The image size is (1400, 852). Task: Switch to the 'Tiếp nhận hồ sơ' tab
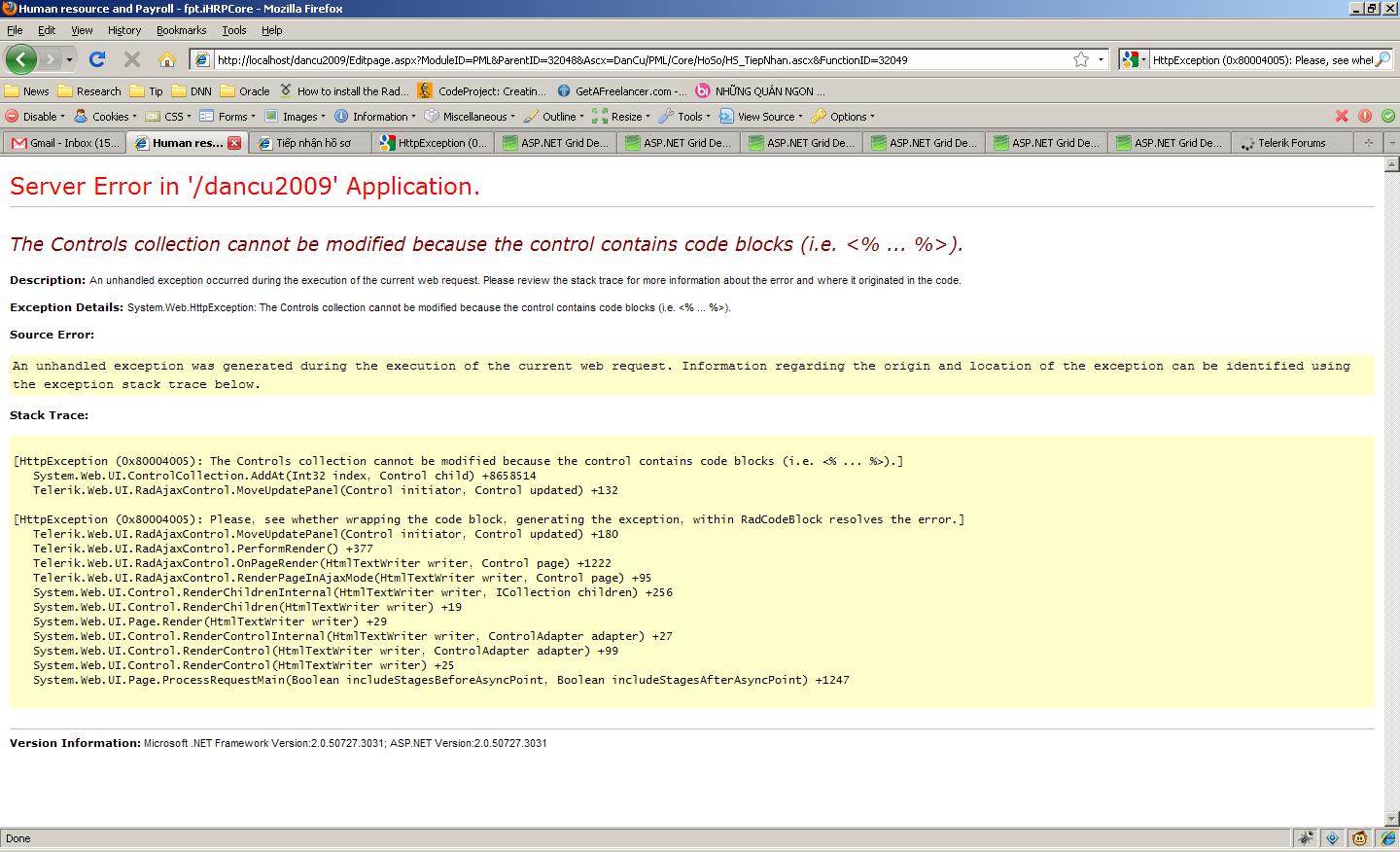click(x=310, y=143)
